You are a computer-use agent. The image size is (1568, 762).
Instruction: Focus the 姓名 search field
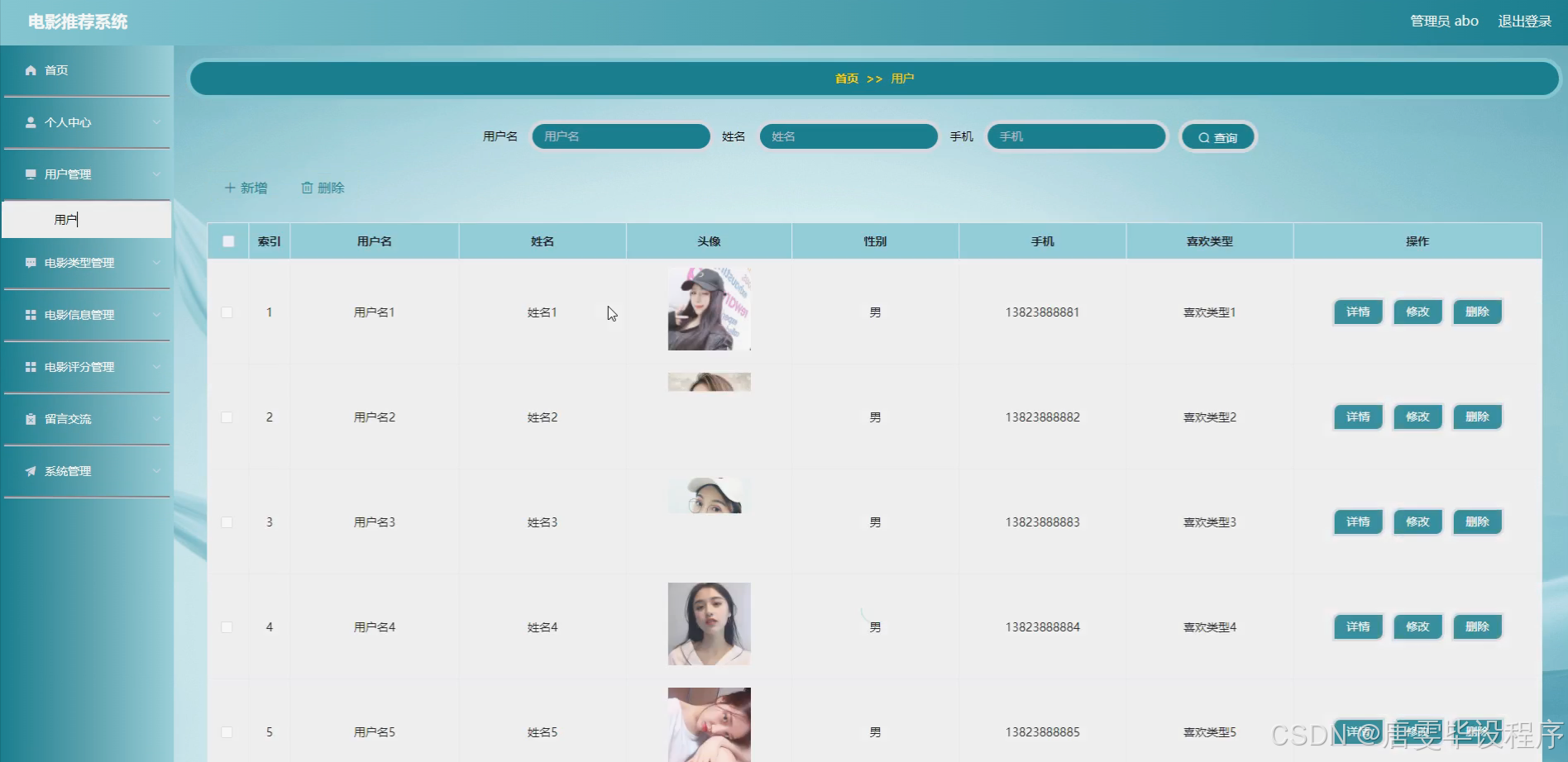coord(849,136)
